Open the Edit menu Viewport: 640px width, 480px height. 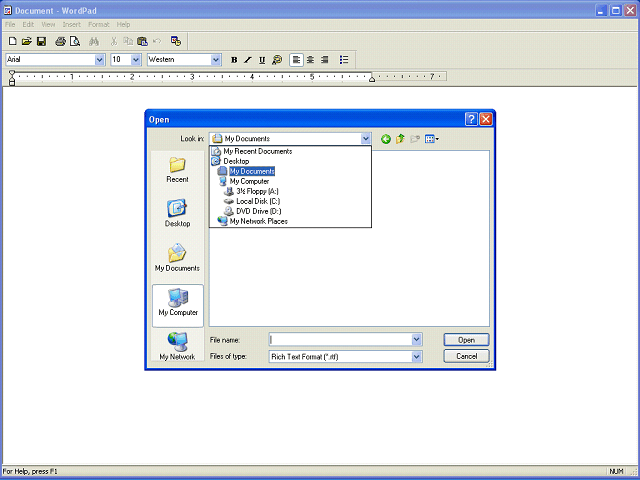(x=28, y=24)
